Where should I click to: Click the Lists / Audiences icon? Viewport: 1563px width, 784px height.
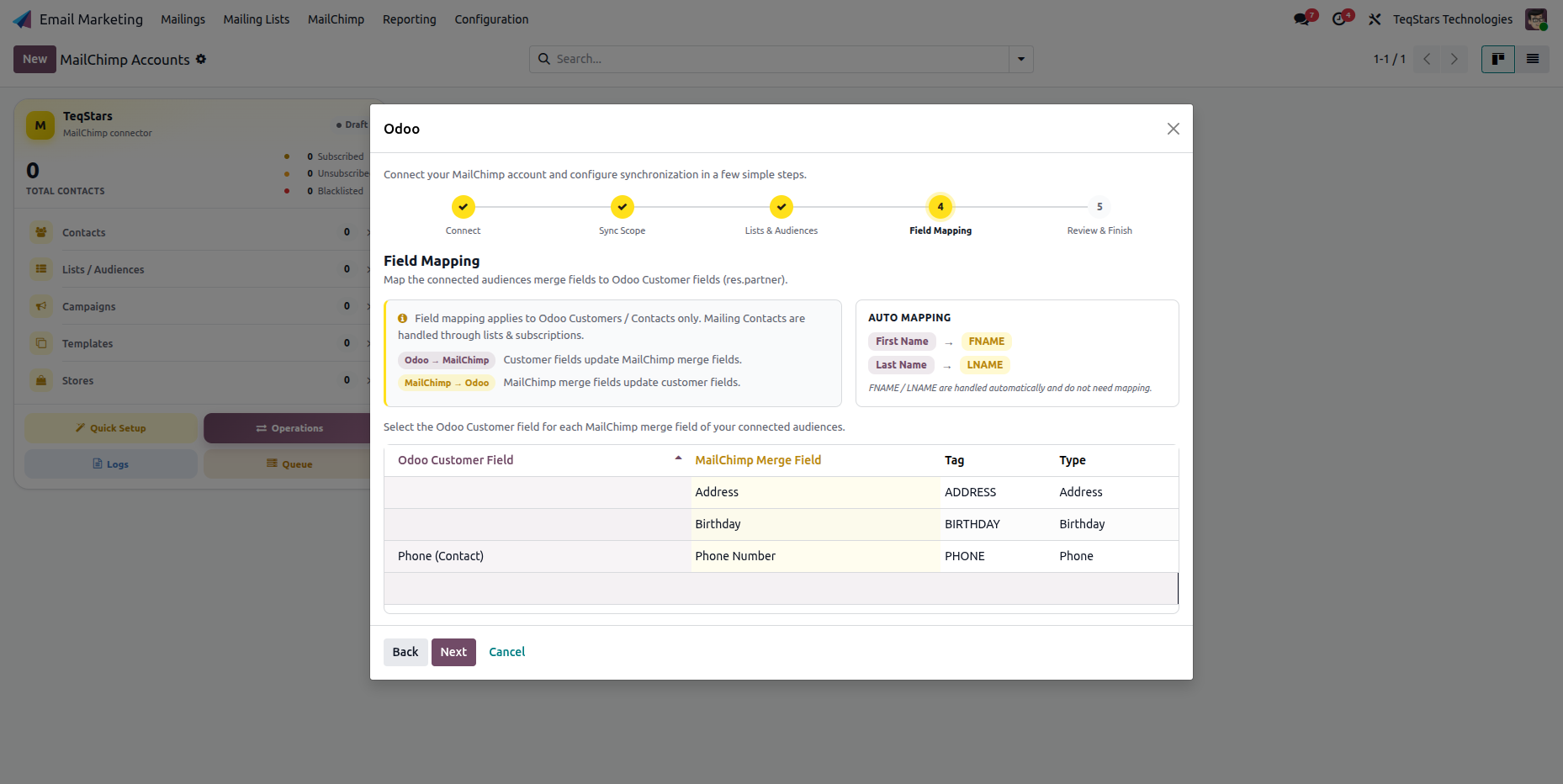(41, 269)
